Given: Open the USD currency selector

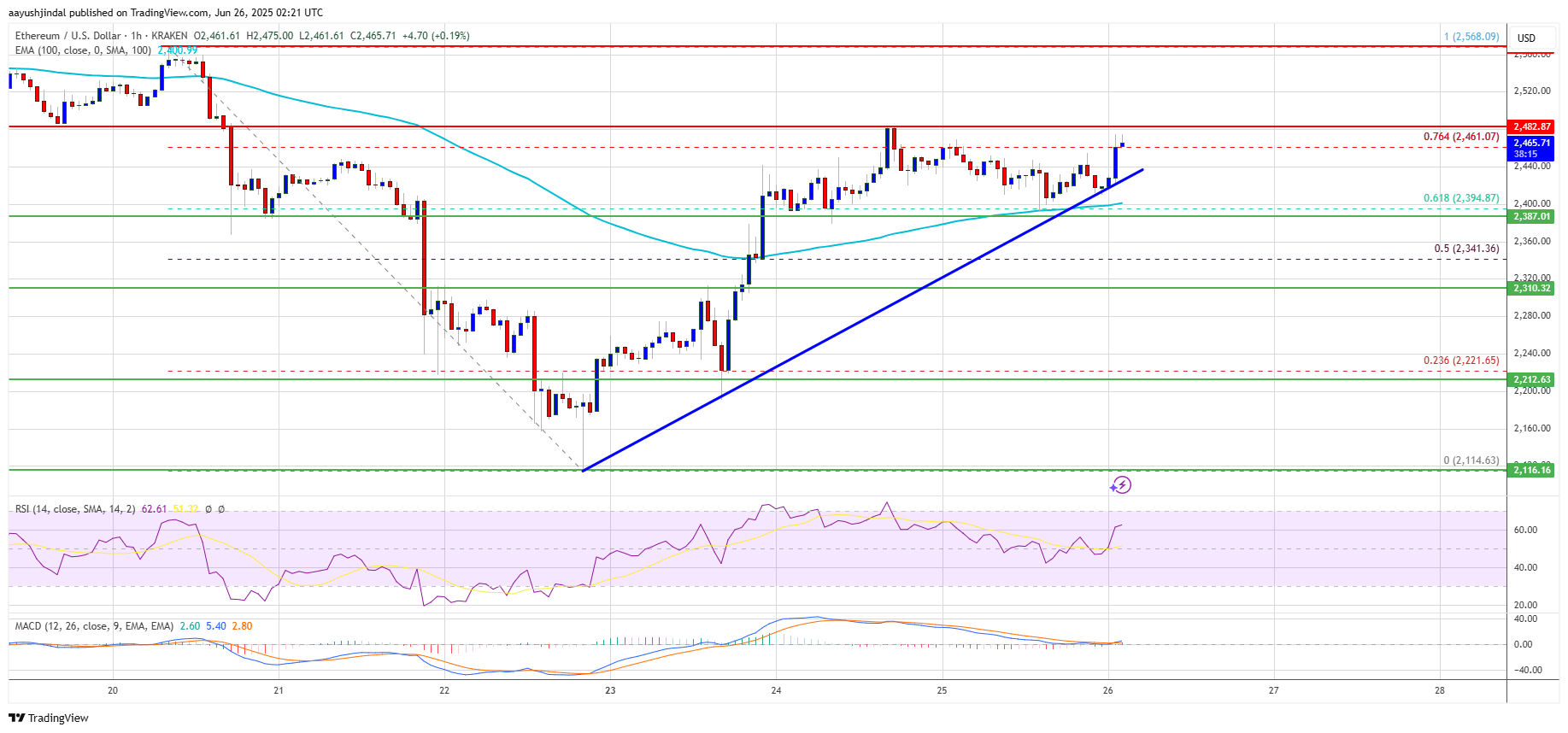Looking at the screenshot, I should [x=1526, y=38].
